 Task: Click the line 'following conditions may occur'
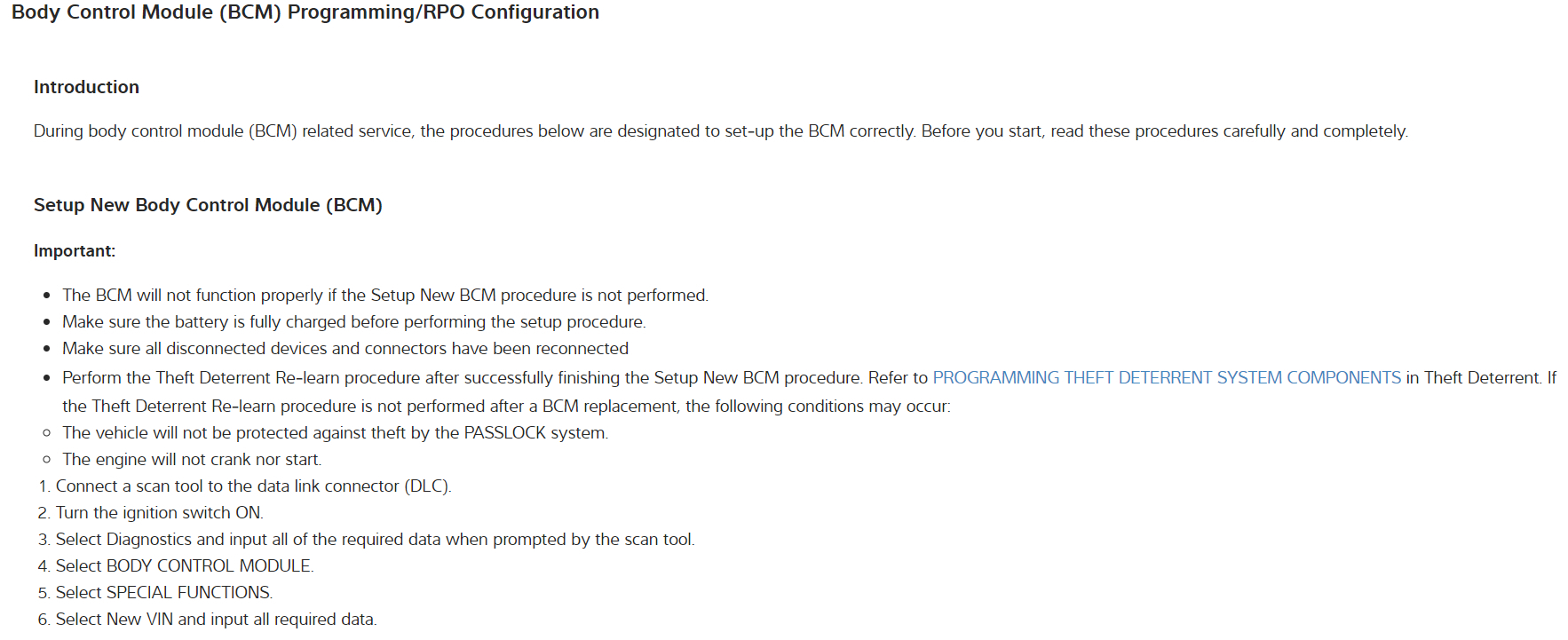(x=506, y=407)
